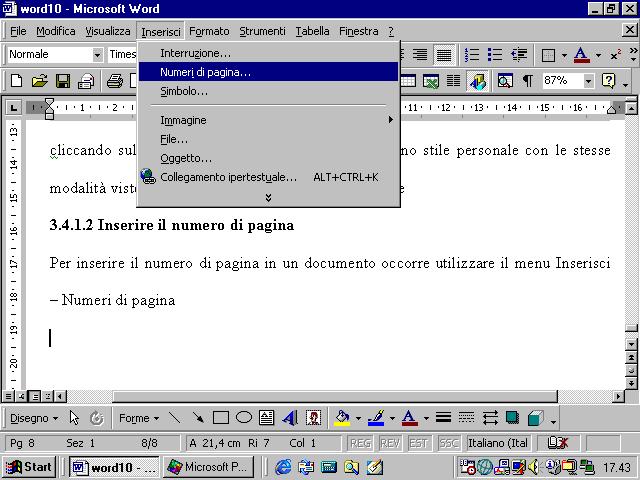Screen dimensions: 640x480
Task: Click the Borders button icon
Action: [548, 55]
